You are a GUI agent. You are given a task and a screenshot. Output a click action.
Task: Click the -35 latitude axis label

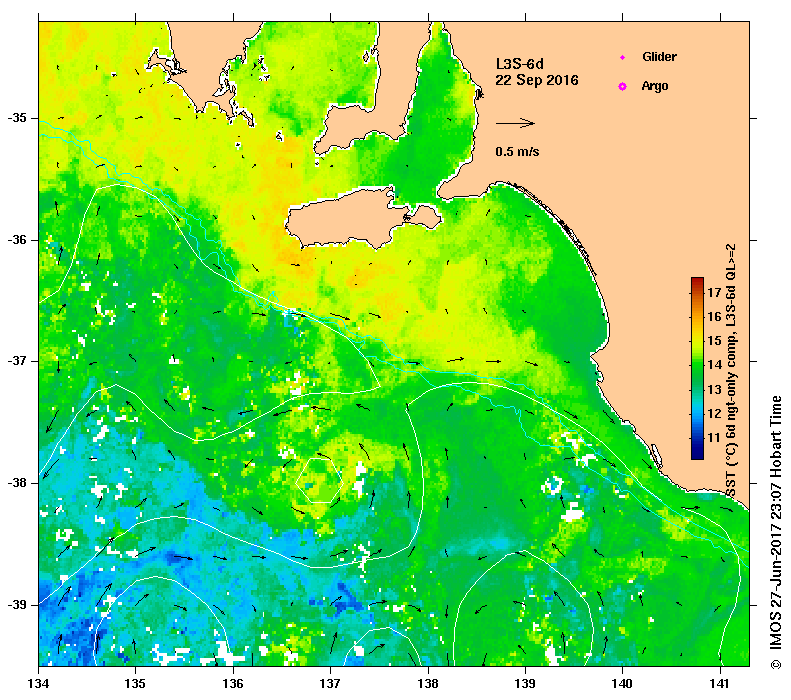(17, 118)
